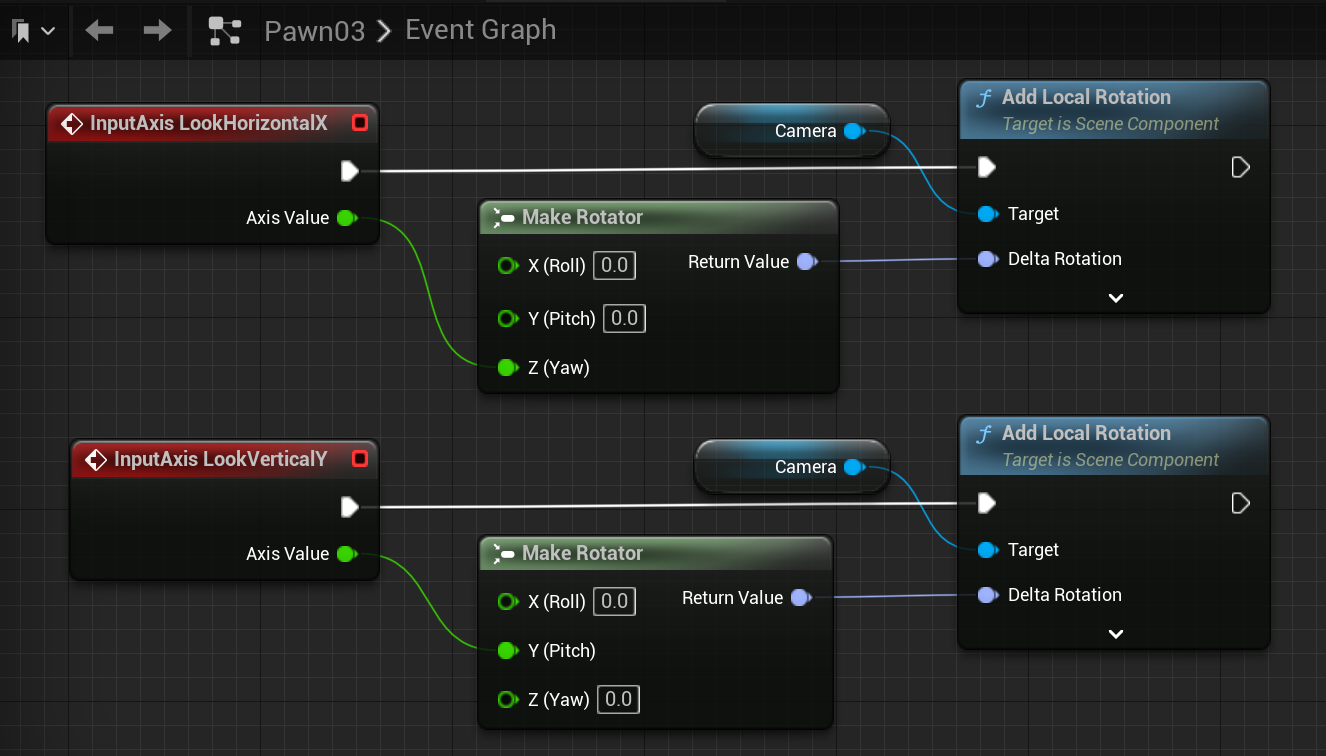
Task: Edit X (Roll) value in upper Make Rotator
Action: click(x=614, y=266)
